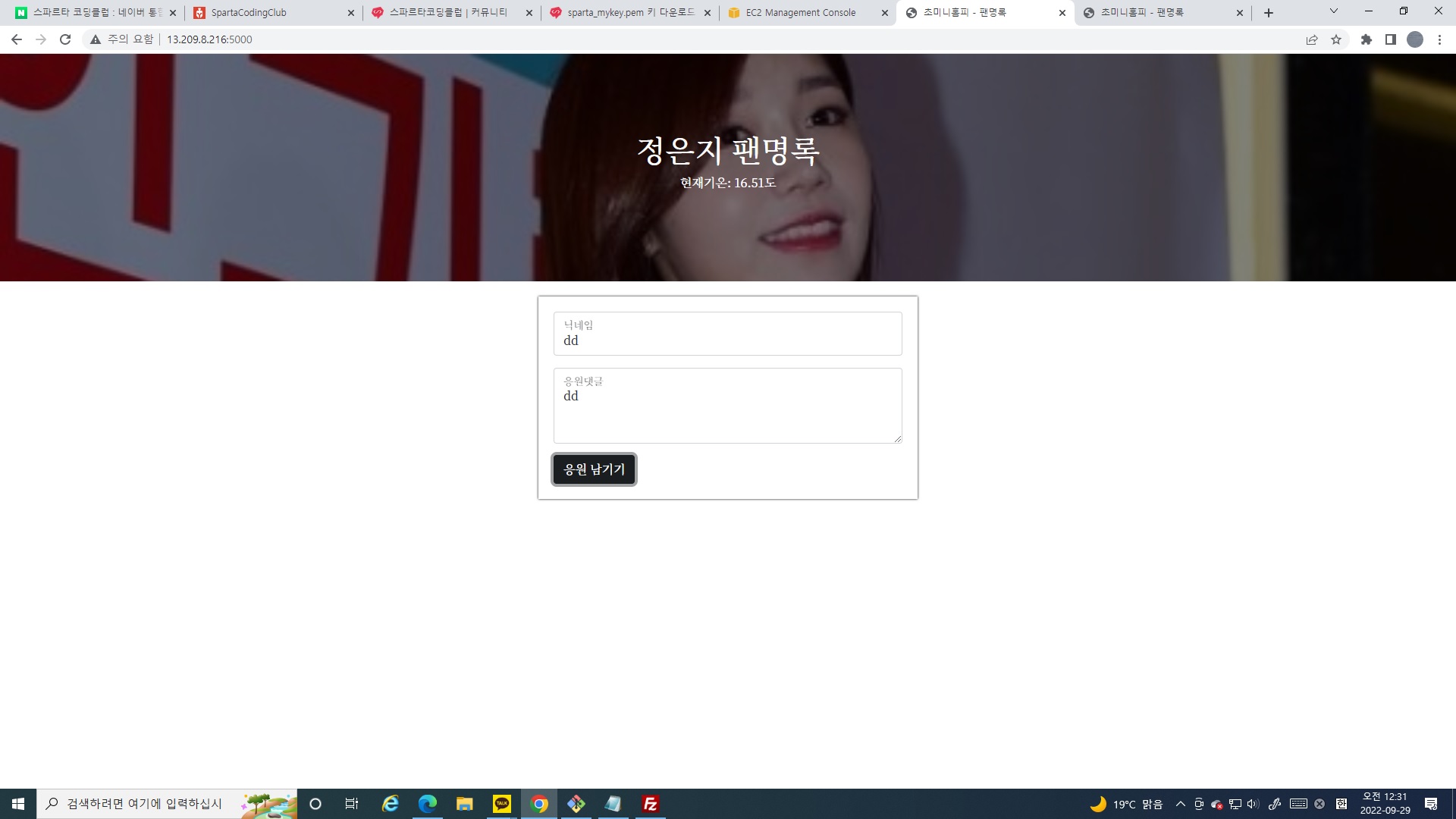Close the EC2 Management Console tab
Screen dimensions: 1456x819
(885, 13)
